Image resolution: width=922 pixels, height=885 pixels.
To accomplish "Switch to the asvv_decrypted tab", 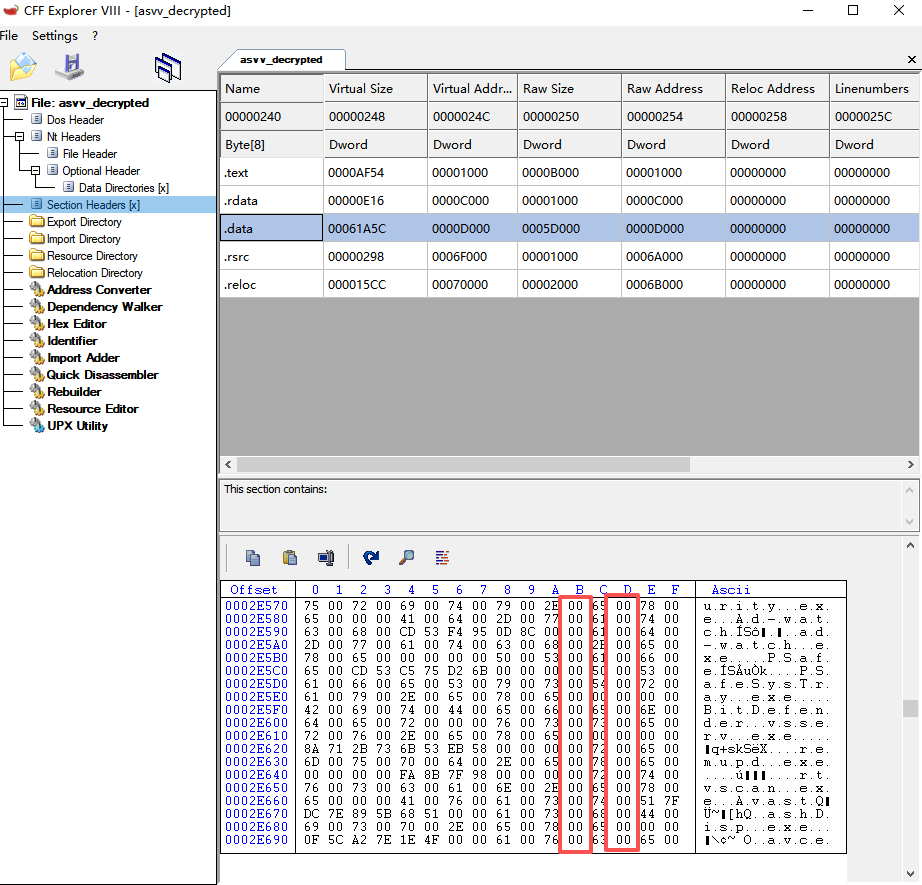I will (281, 60).
